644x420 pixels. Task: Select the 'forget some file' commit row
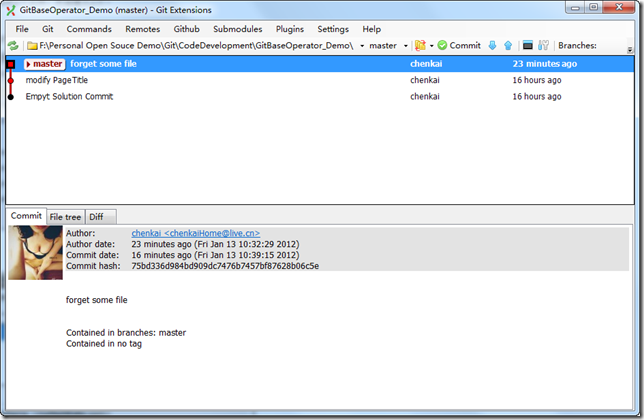coord(320,64)
